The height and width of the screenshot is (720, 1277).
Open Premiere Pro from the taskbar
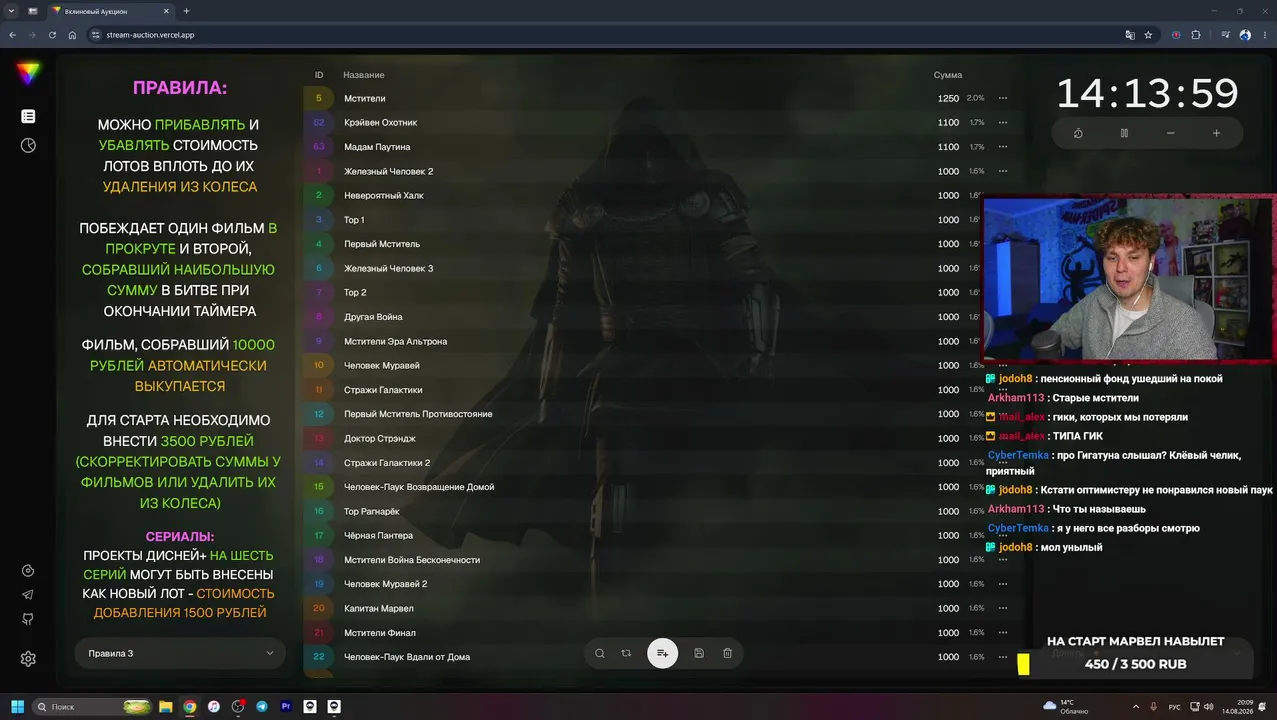point(286,706)
